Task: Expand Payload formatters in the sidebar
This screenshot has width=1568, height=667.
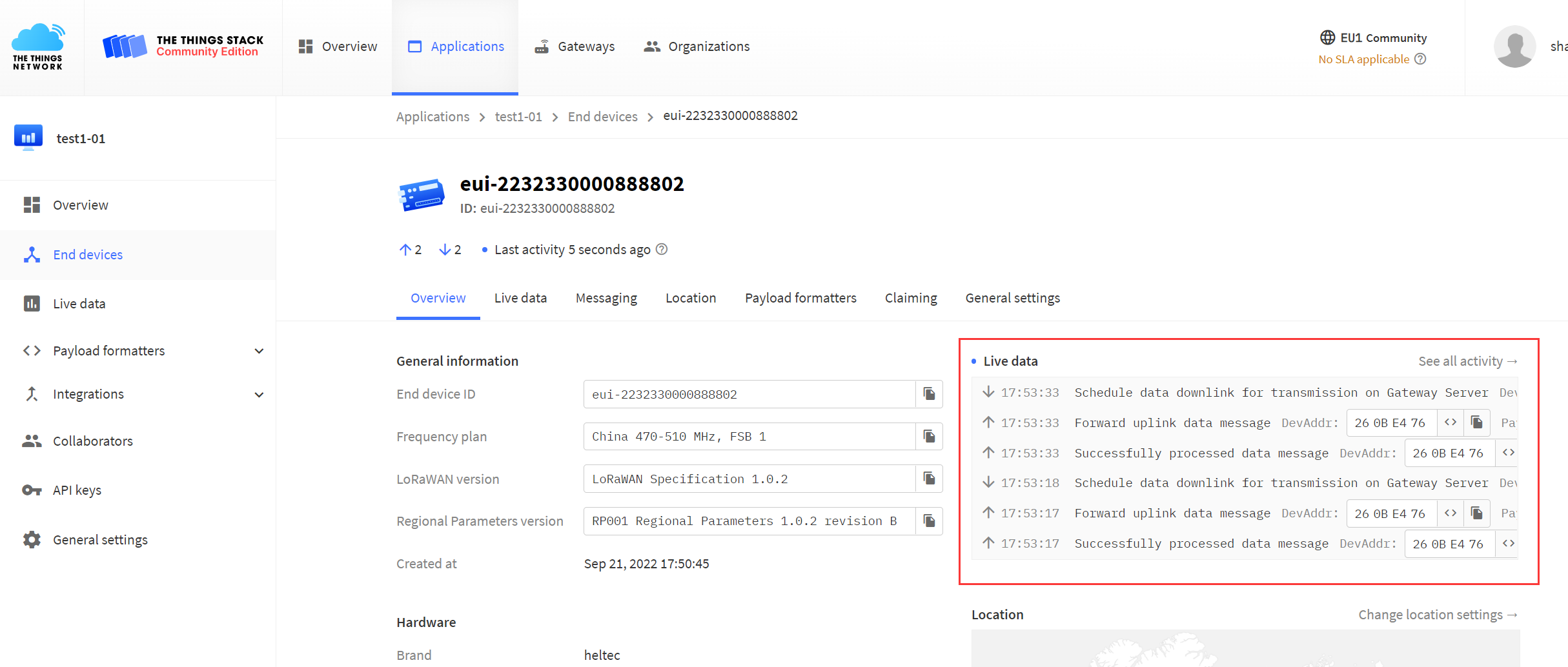Action: pos(259,351)
